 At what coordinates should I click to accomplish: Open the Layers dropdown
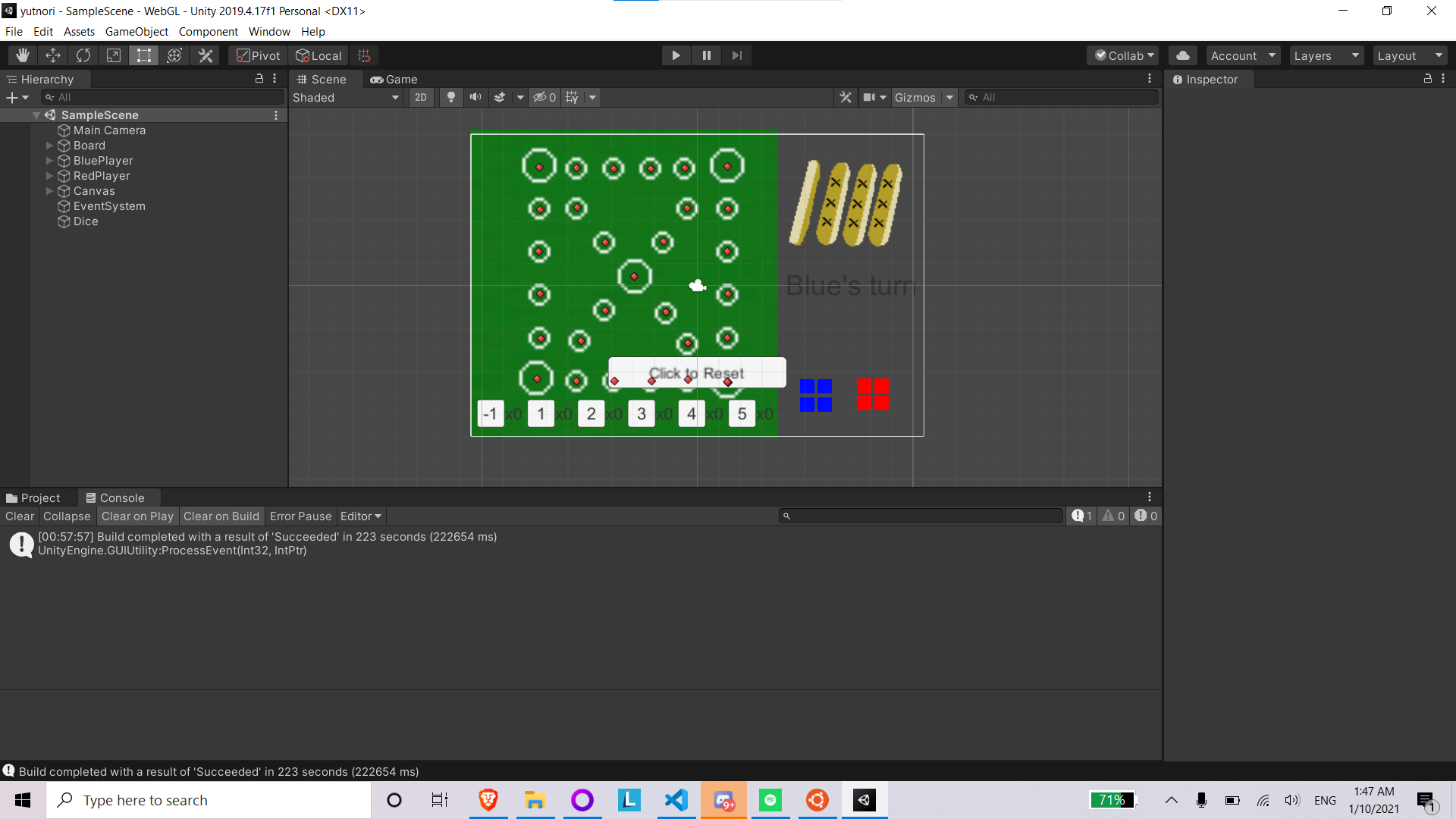tap(1326, 55)
